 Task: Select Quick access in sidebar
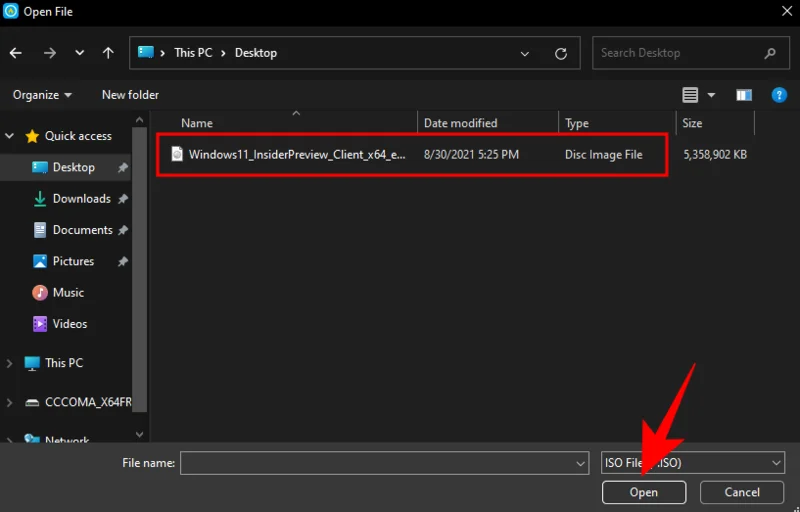point(78,136)
